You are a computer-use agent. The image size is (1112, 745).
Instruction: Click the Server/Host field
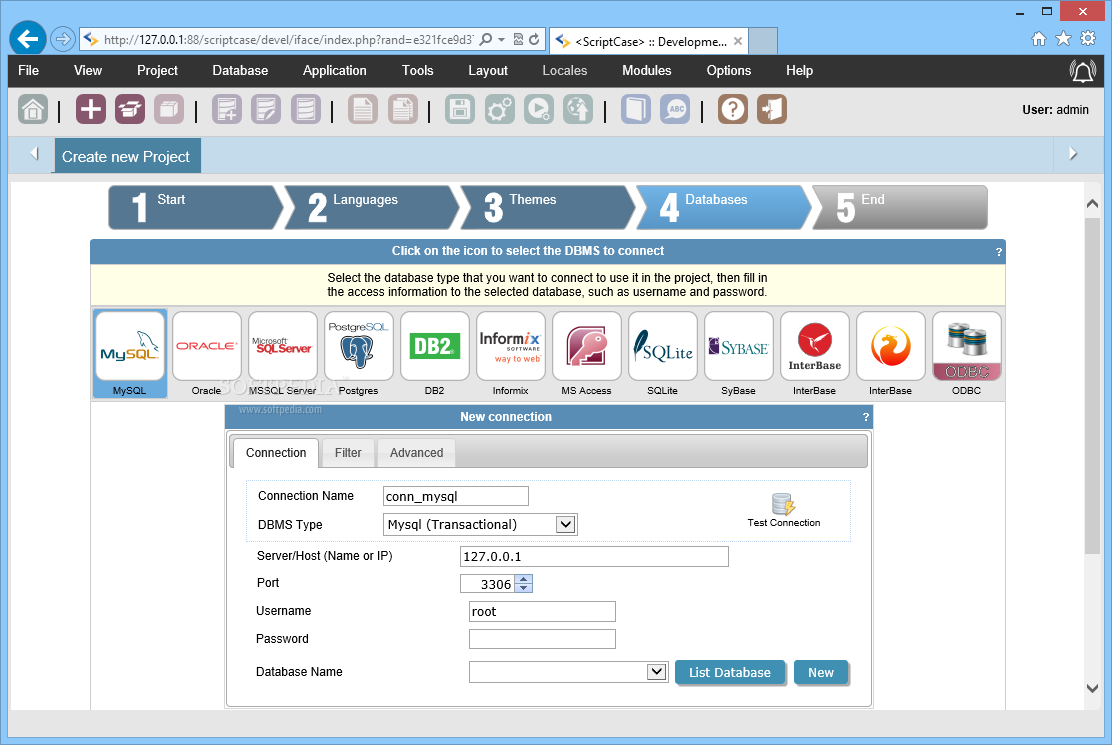[594, 556]
